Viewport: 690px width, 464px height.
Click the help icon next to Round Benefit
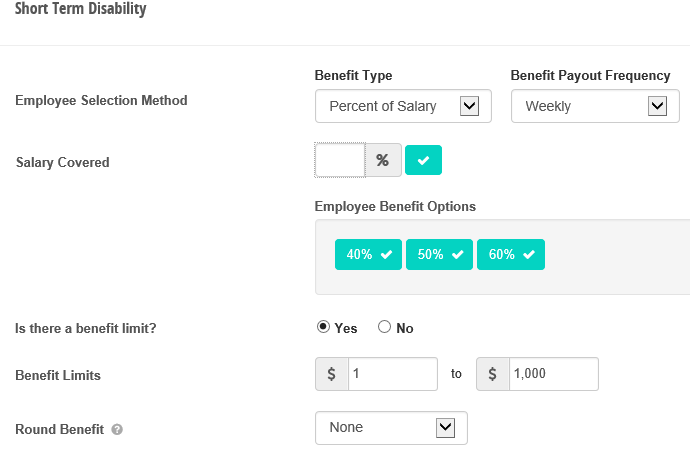(x=117, y=429)
